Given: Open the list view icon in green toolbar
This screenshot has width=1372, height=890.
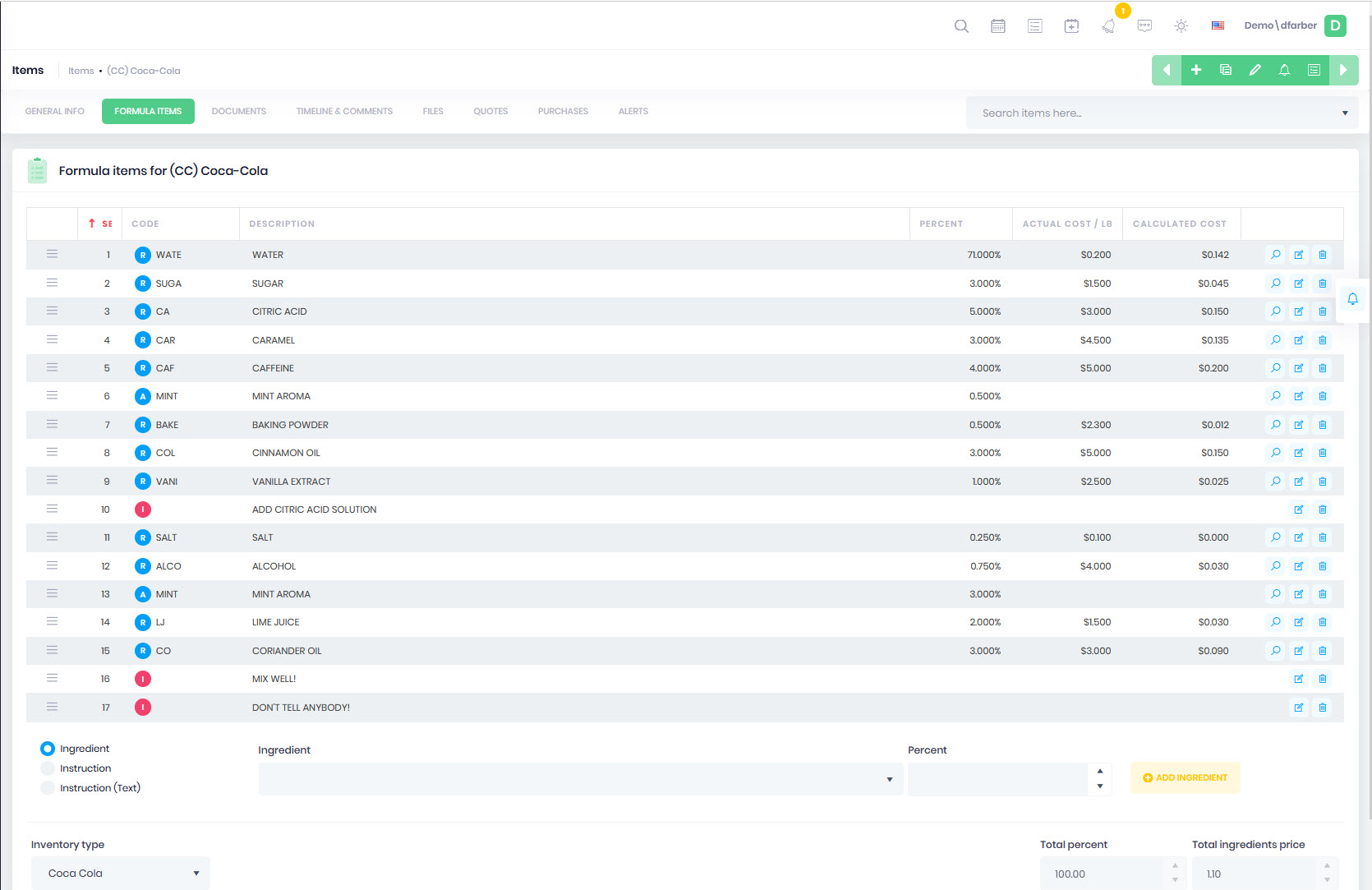Looking at the screenshot, I should [1314, 70].
